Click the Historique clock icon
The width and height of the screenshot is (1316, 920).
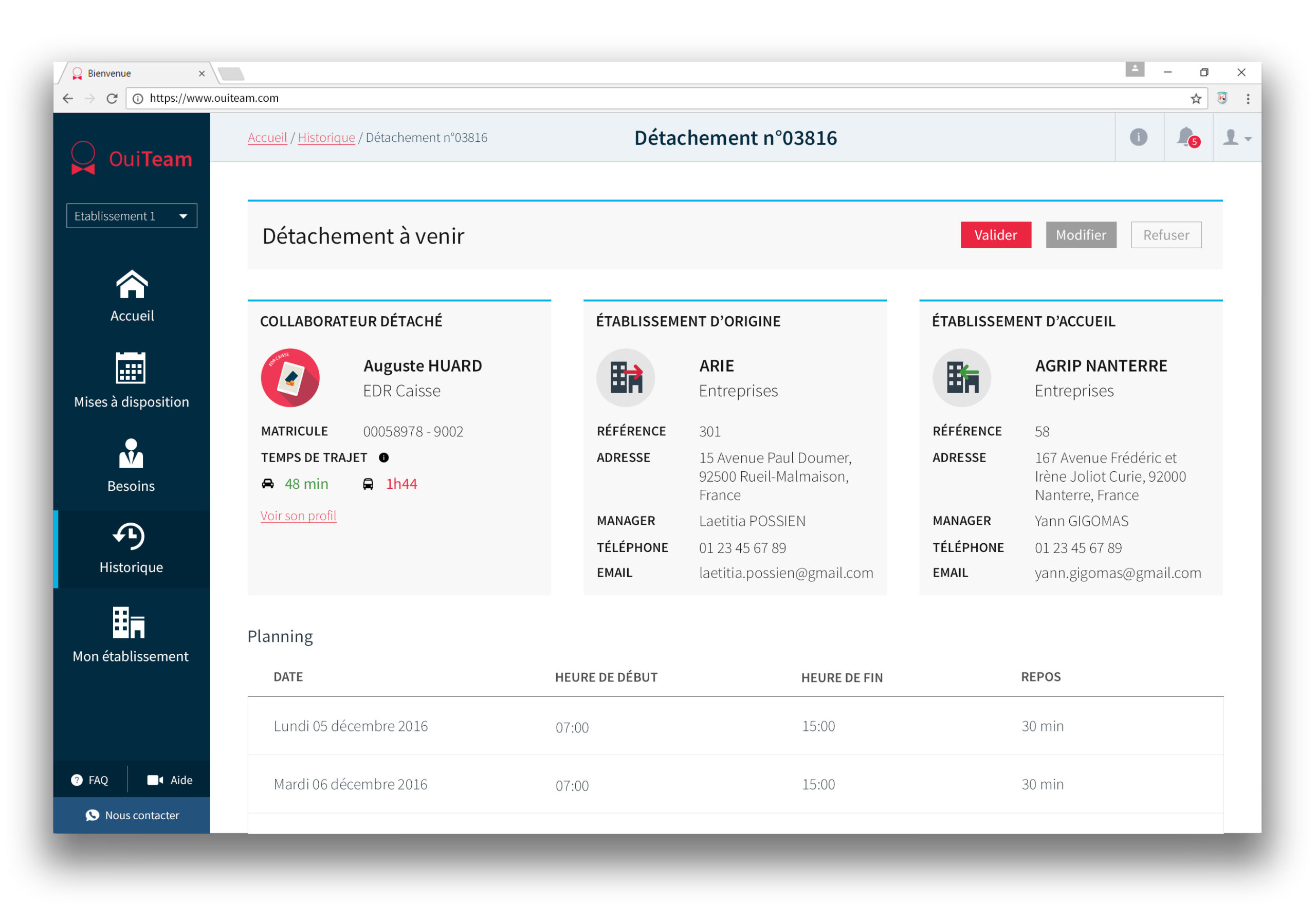click(x=129, y=537)
